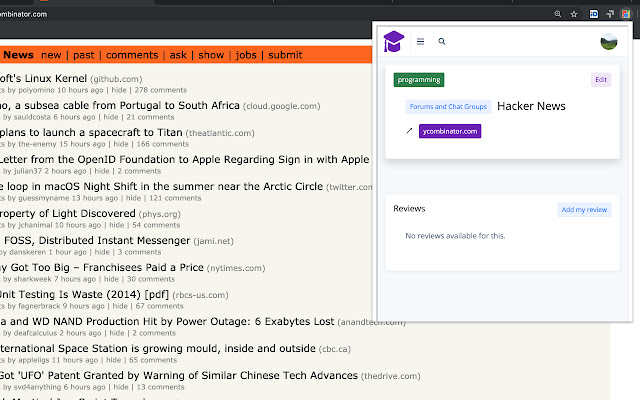The image size is (640, 400).
Task: Open user sauldcosta's profile link
Action: click(32, 117)
